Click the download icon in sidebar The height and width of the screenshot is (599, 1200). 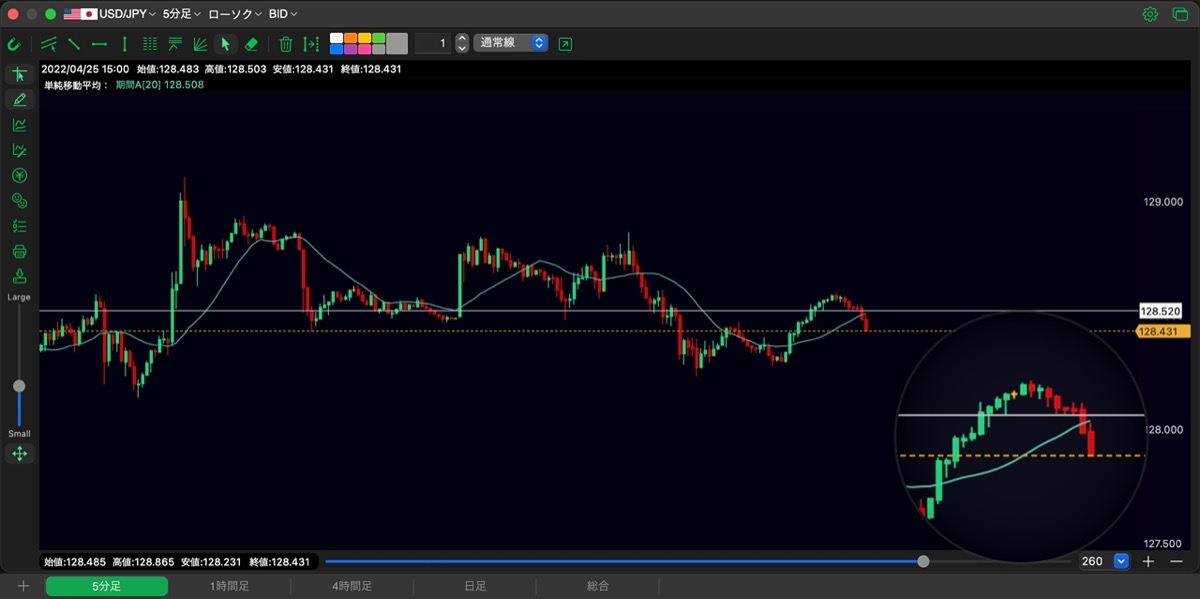(19, 276)
